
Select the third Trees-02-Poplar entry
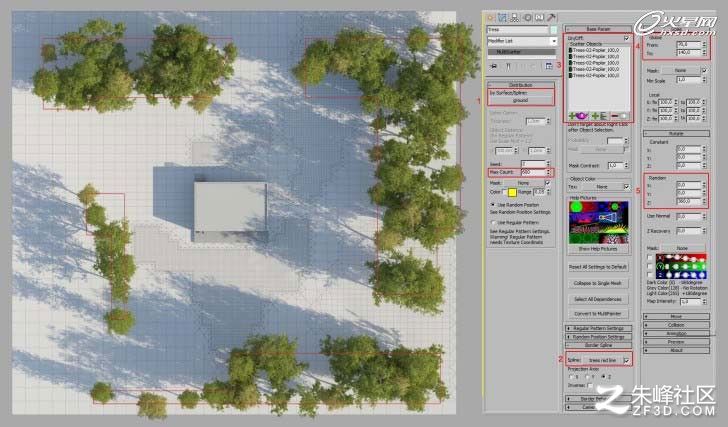pyautogui.click(x=596, y=62)
